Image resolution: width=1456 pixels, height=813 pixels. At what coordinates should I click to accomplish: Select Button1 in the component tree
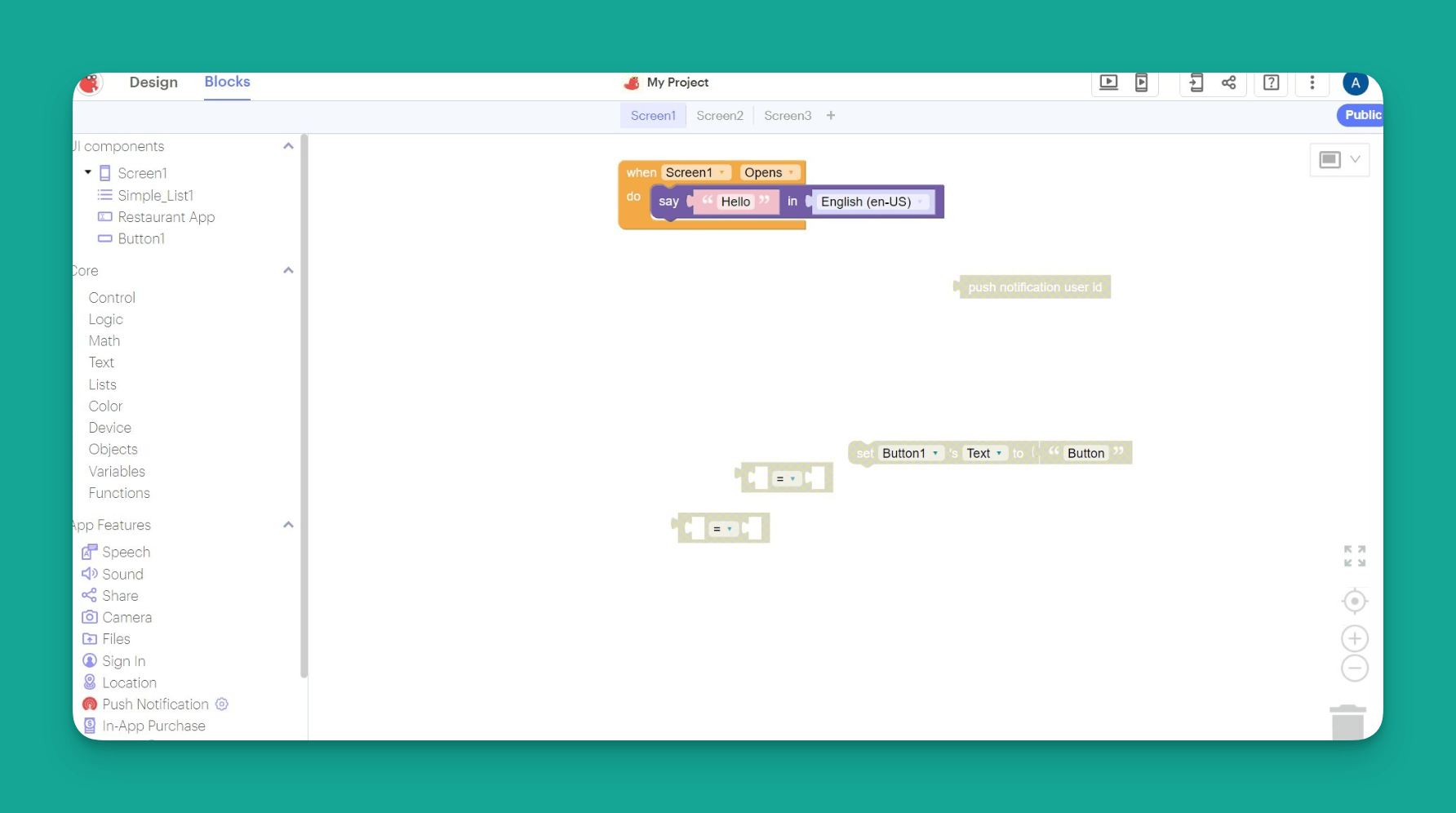[141, 238]
